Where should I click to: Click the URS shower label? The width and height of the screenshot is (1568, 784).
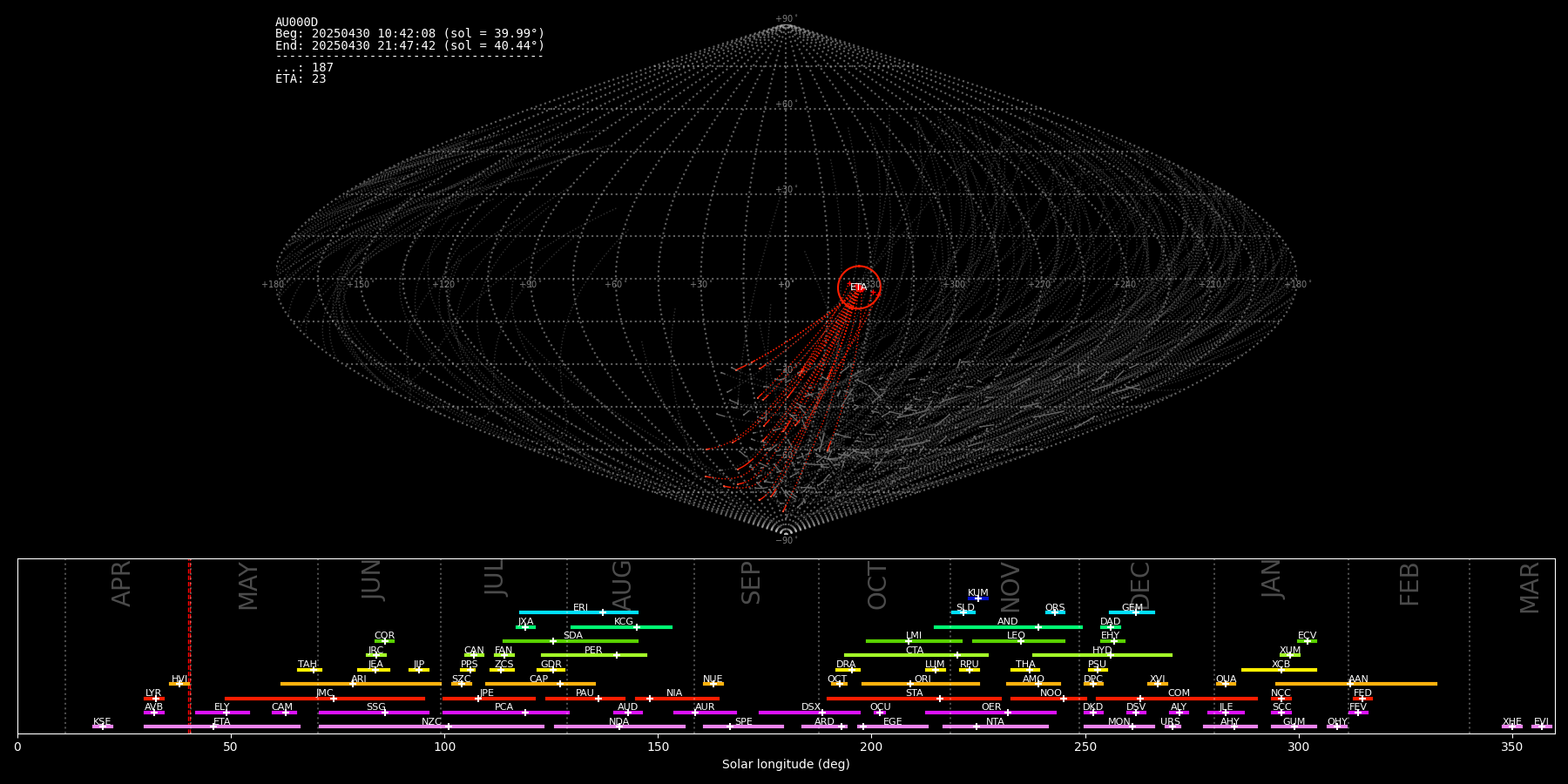(1171, 722)
